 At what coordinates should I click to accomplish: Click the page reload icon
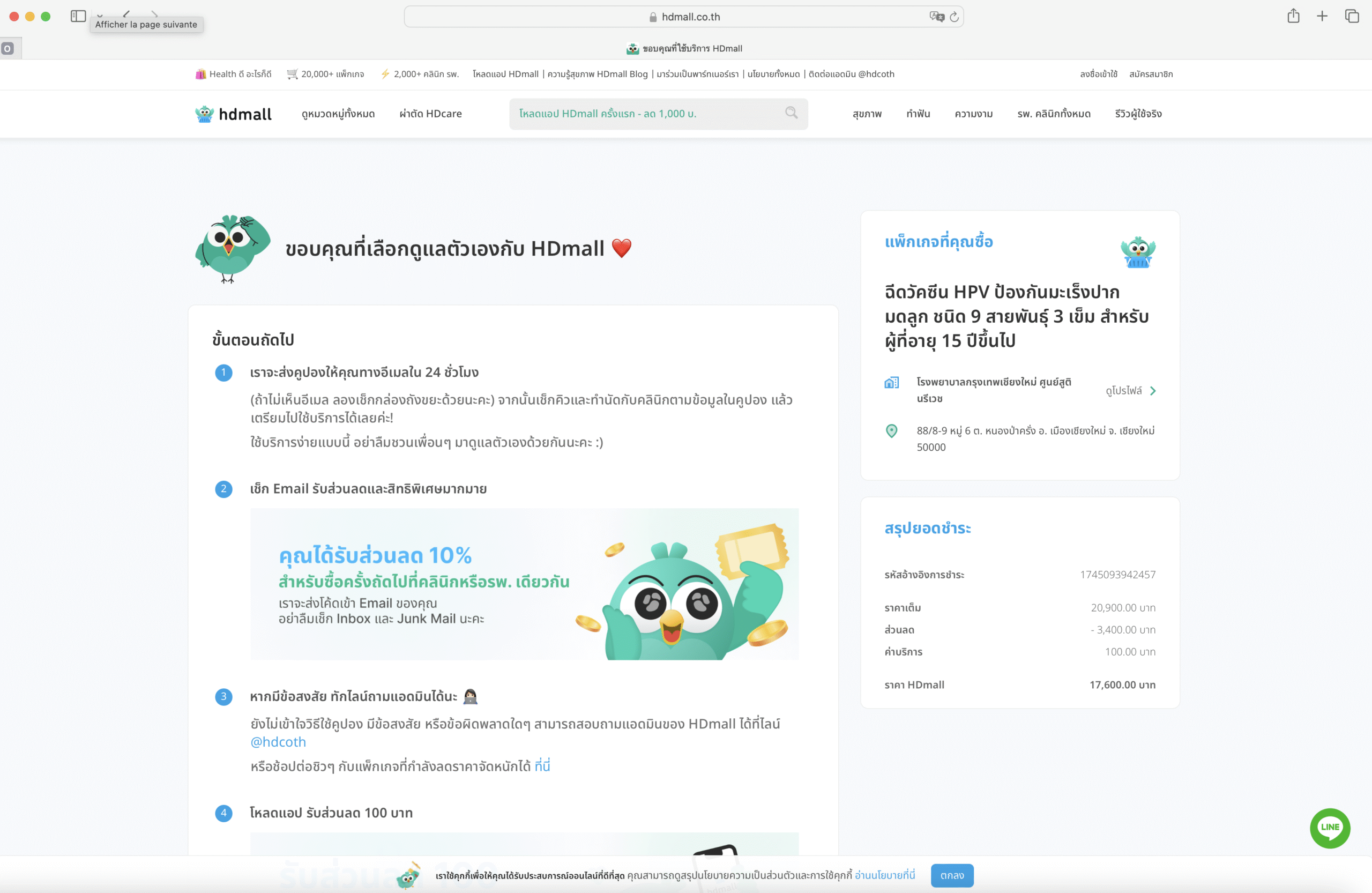coord(954,17)
